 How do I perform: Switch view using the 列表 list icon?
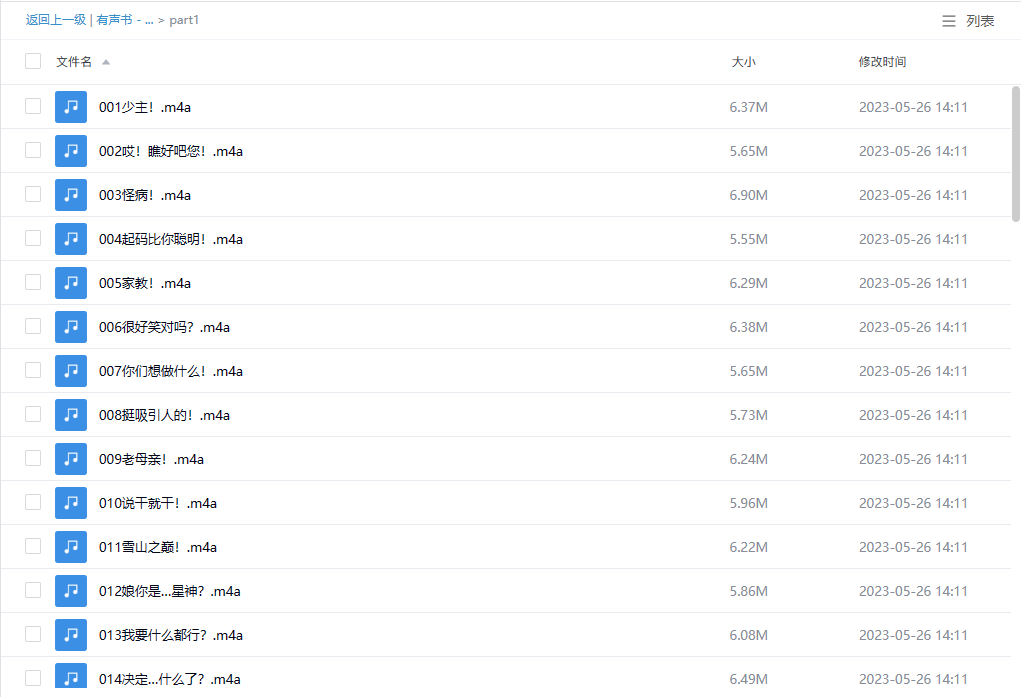pos(949,21)
